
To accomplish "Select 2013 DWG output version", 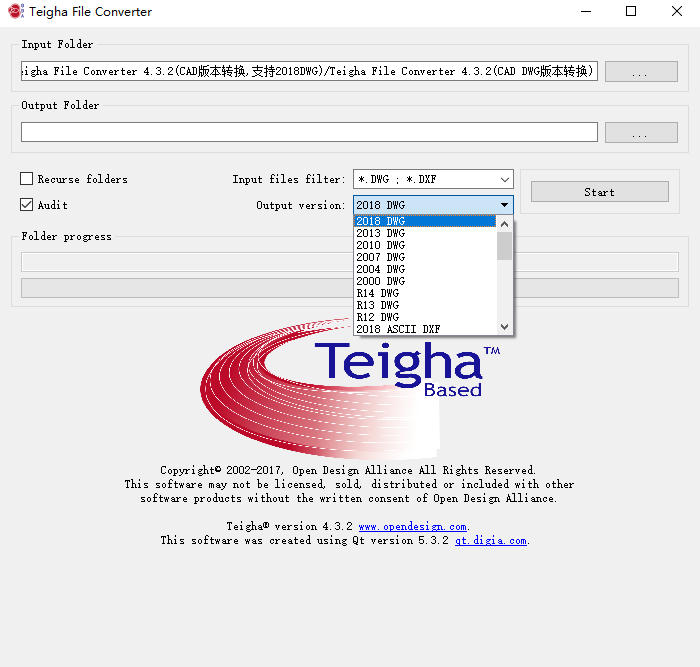I will coord(425,233).
